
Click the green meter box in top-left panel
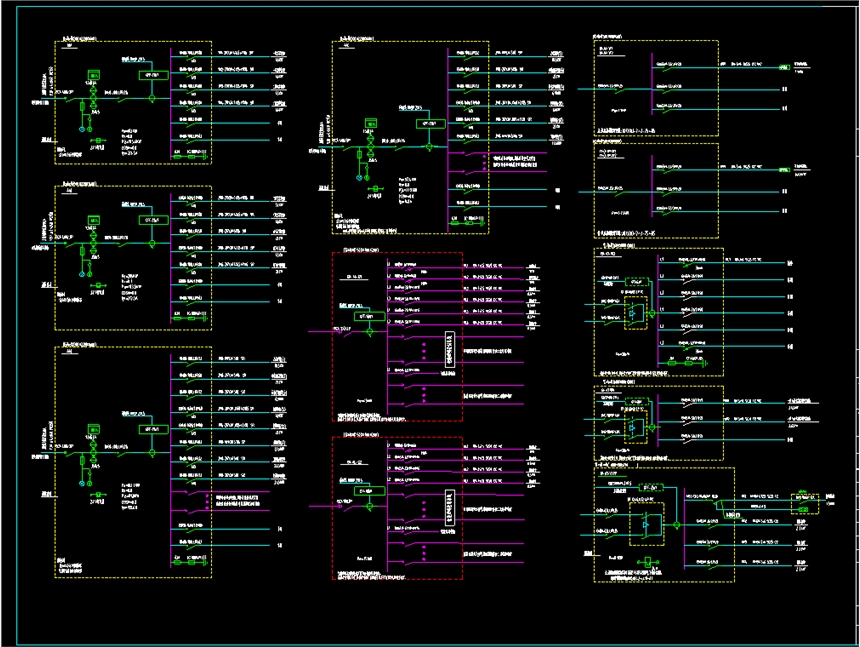click(93, 75)
